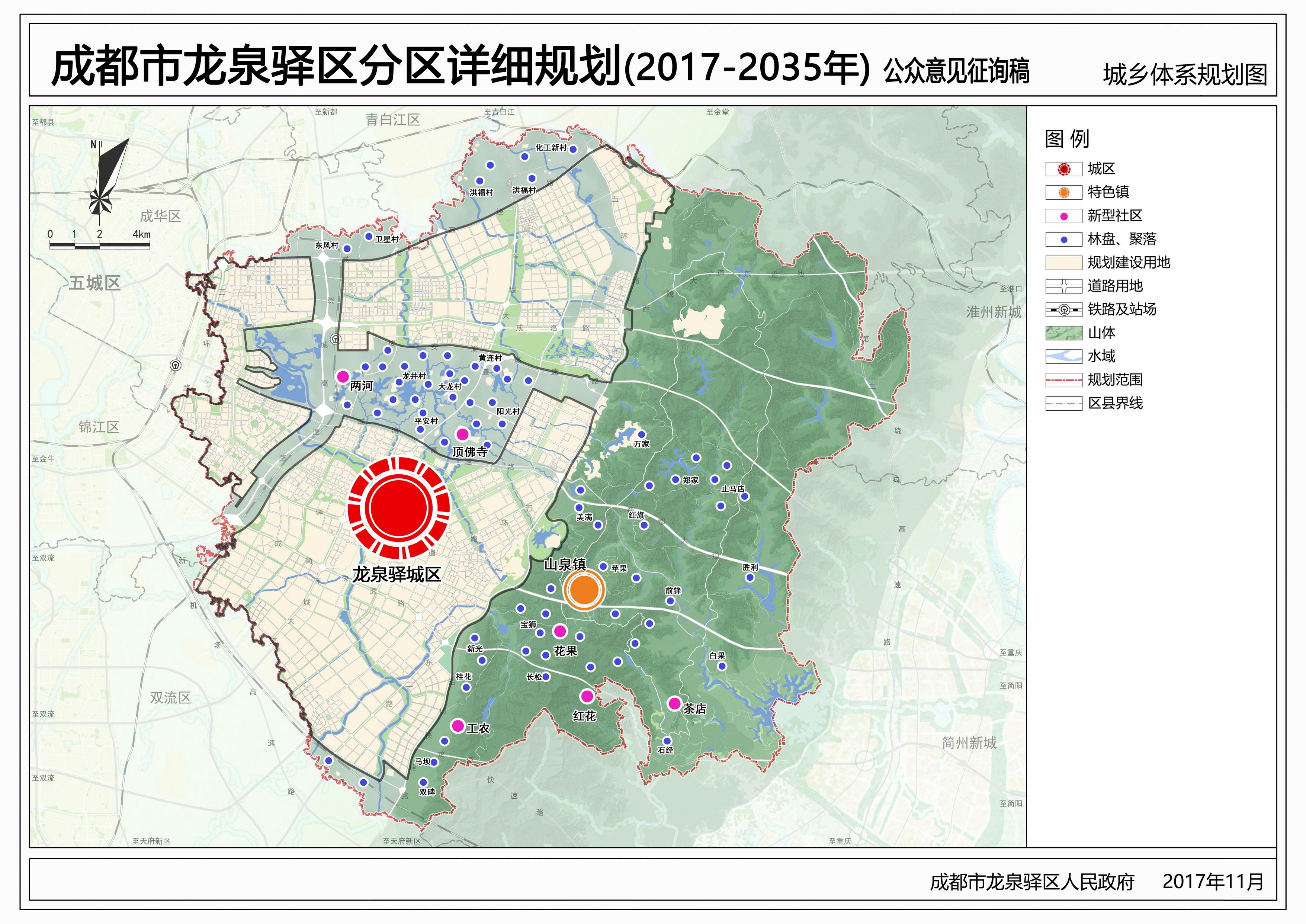Select the 至金堂 direction label
Image resolution: width=1306 pixels, height=924 pixels.
point(717,112)
